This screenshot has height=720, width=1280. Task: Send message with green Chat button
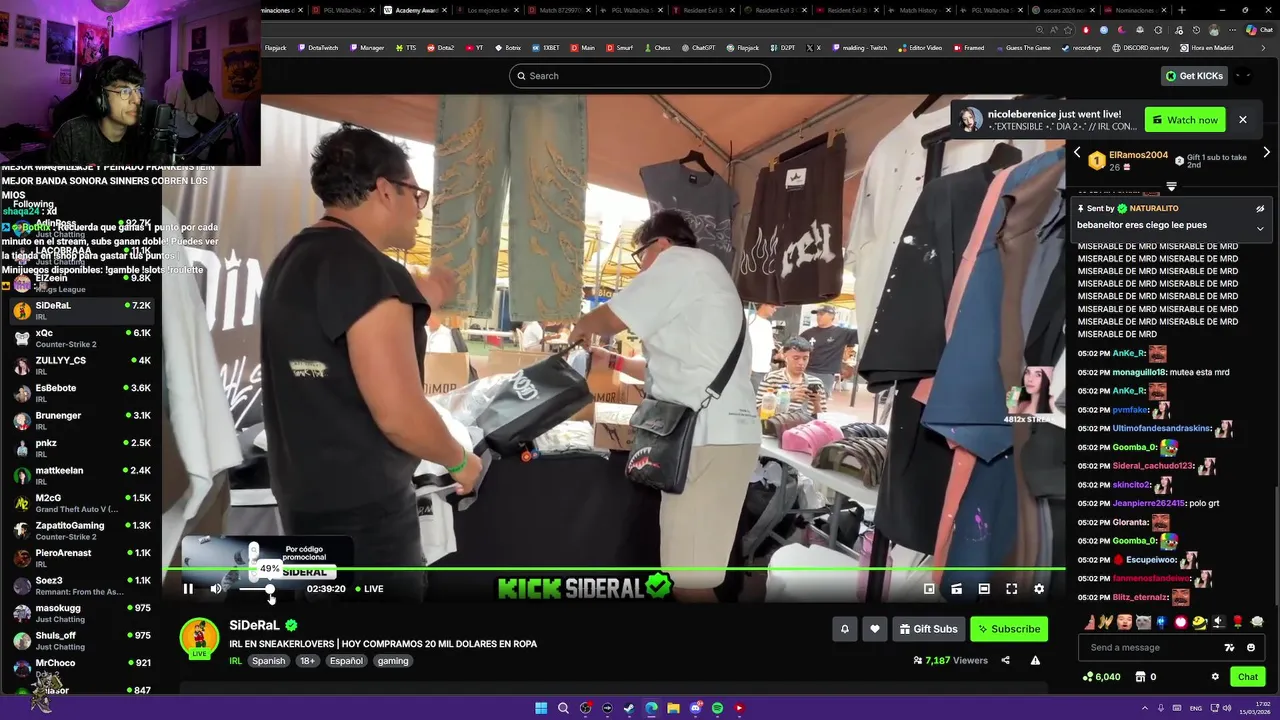coord(1248,677)
